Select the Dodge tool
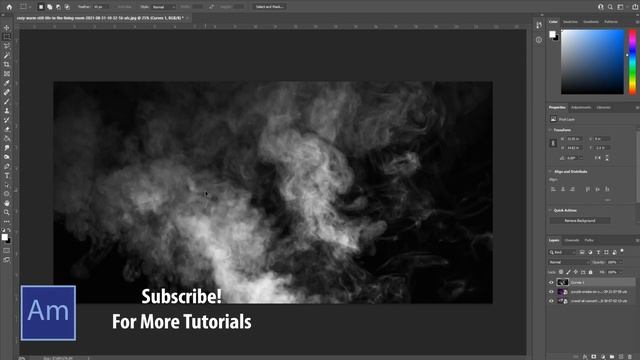This screenshot has width=640, height=360. point(7,157)
